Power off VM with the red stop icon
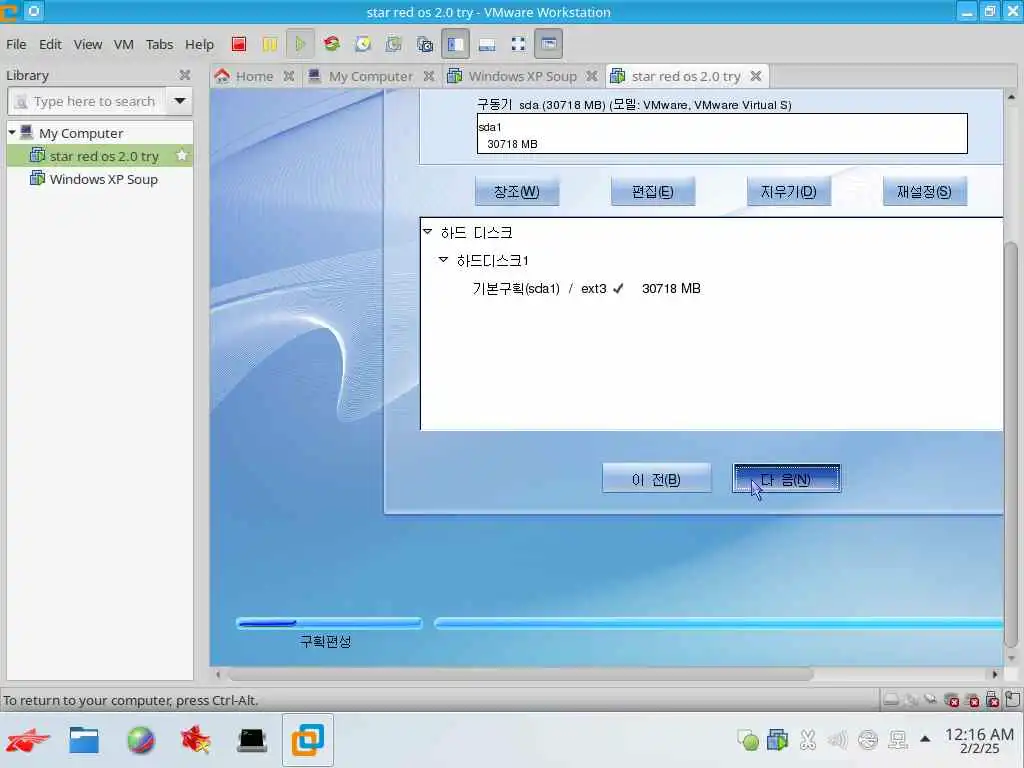The height and width of the screenshot is (768, 1024). click(239, 44)
